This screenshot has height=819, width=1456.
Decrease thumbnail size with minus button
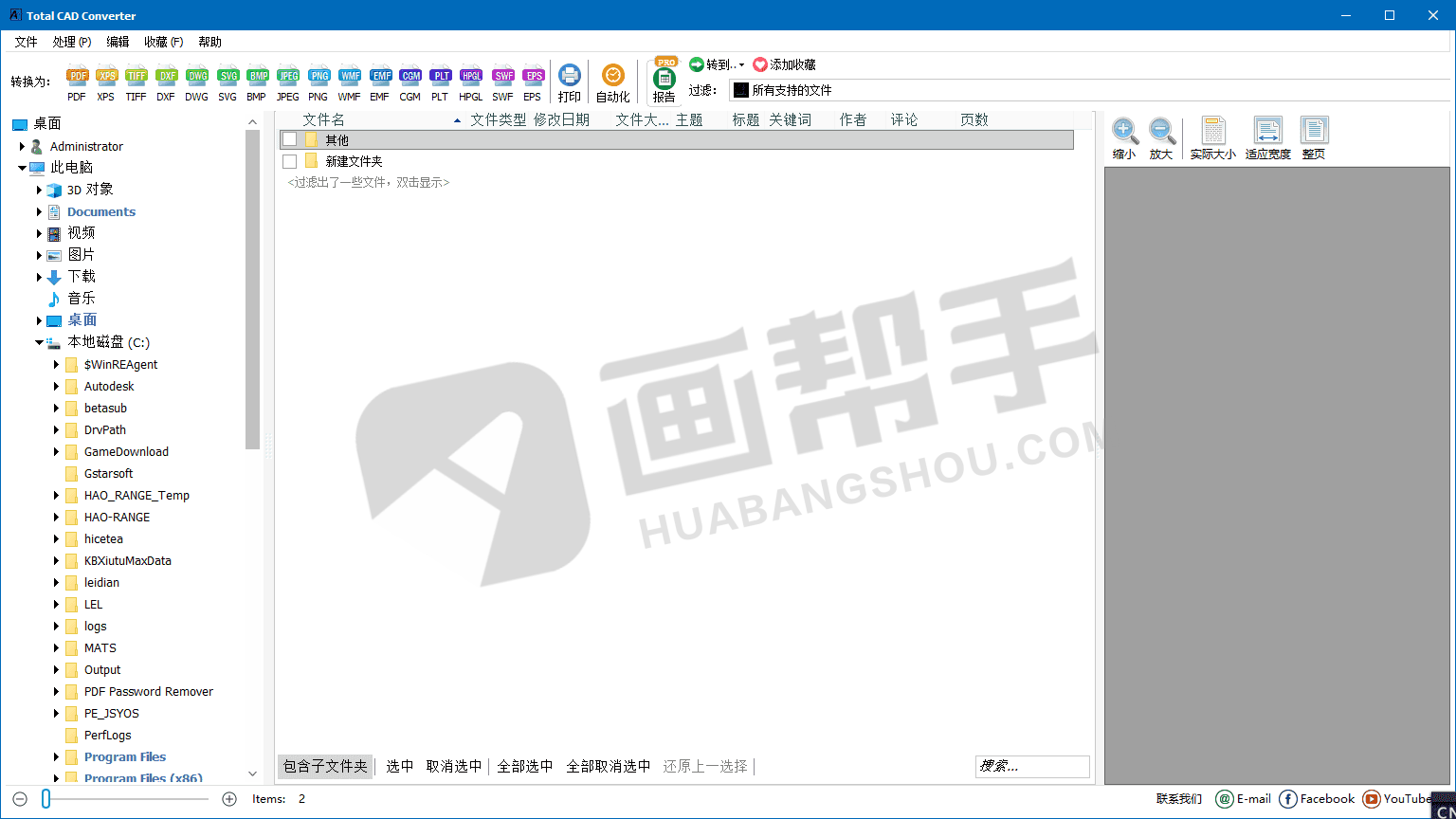coord(20,799)
